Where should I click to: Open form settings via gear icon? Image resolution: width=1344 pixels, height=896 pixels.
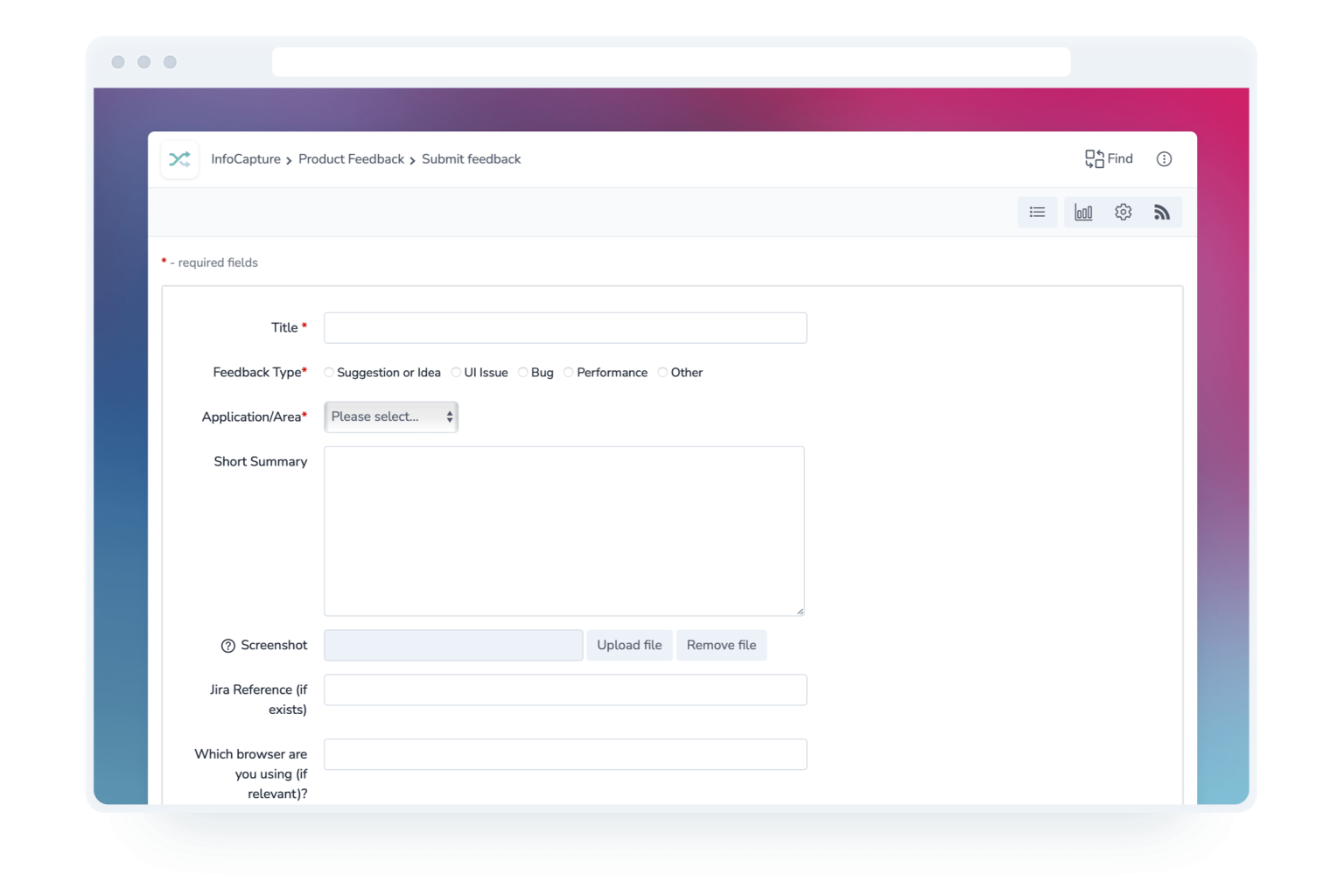click(1123, 212)
